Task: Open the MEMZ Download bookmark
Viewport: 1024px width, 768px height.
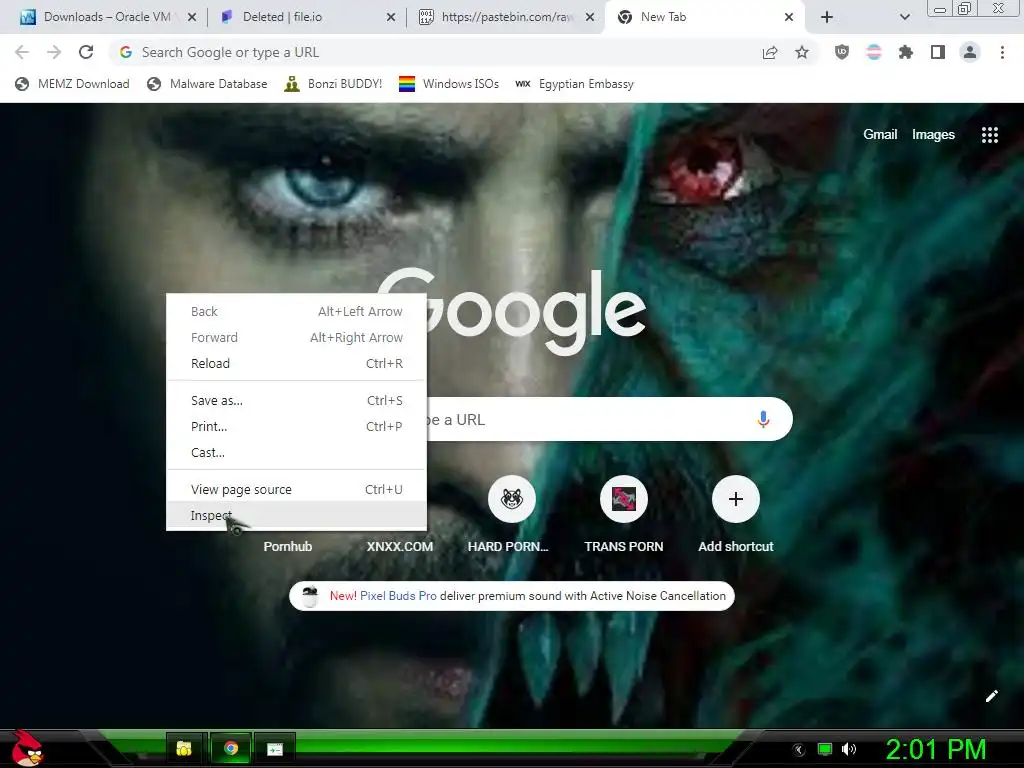Action: click(72, 84)
